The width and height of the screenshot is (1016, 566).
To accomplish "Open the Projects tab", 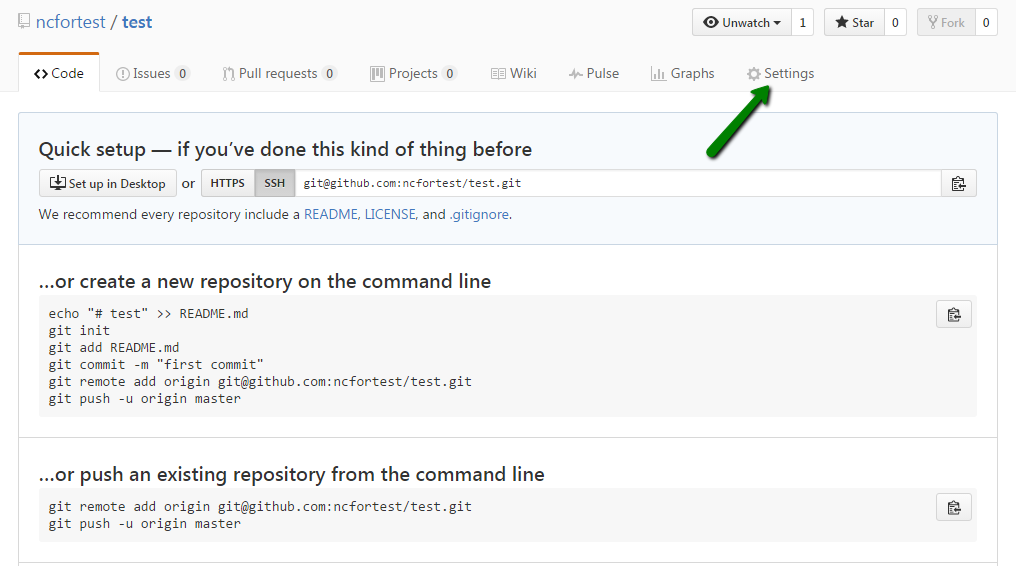I will point(413,74).
